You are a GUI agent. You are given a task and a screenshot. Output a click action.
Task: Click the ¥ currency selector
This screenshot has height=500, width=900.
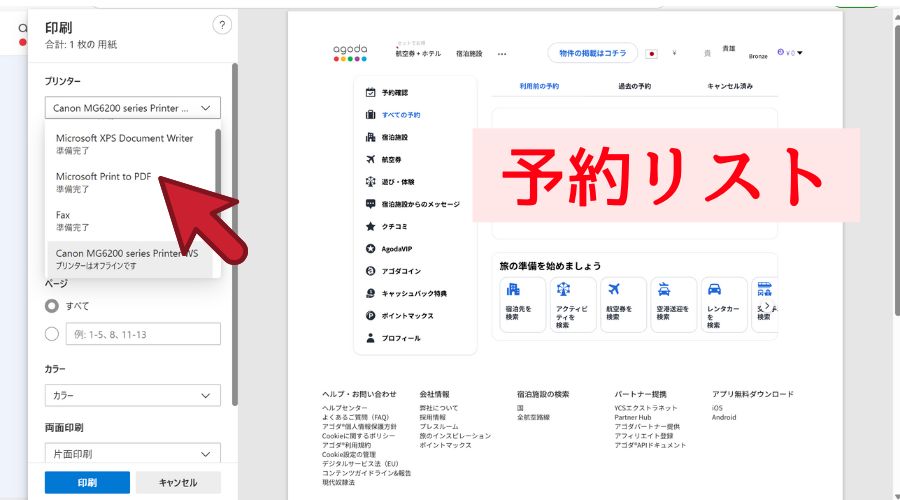click(x=674, y=53)
